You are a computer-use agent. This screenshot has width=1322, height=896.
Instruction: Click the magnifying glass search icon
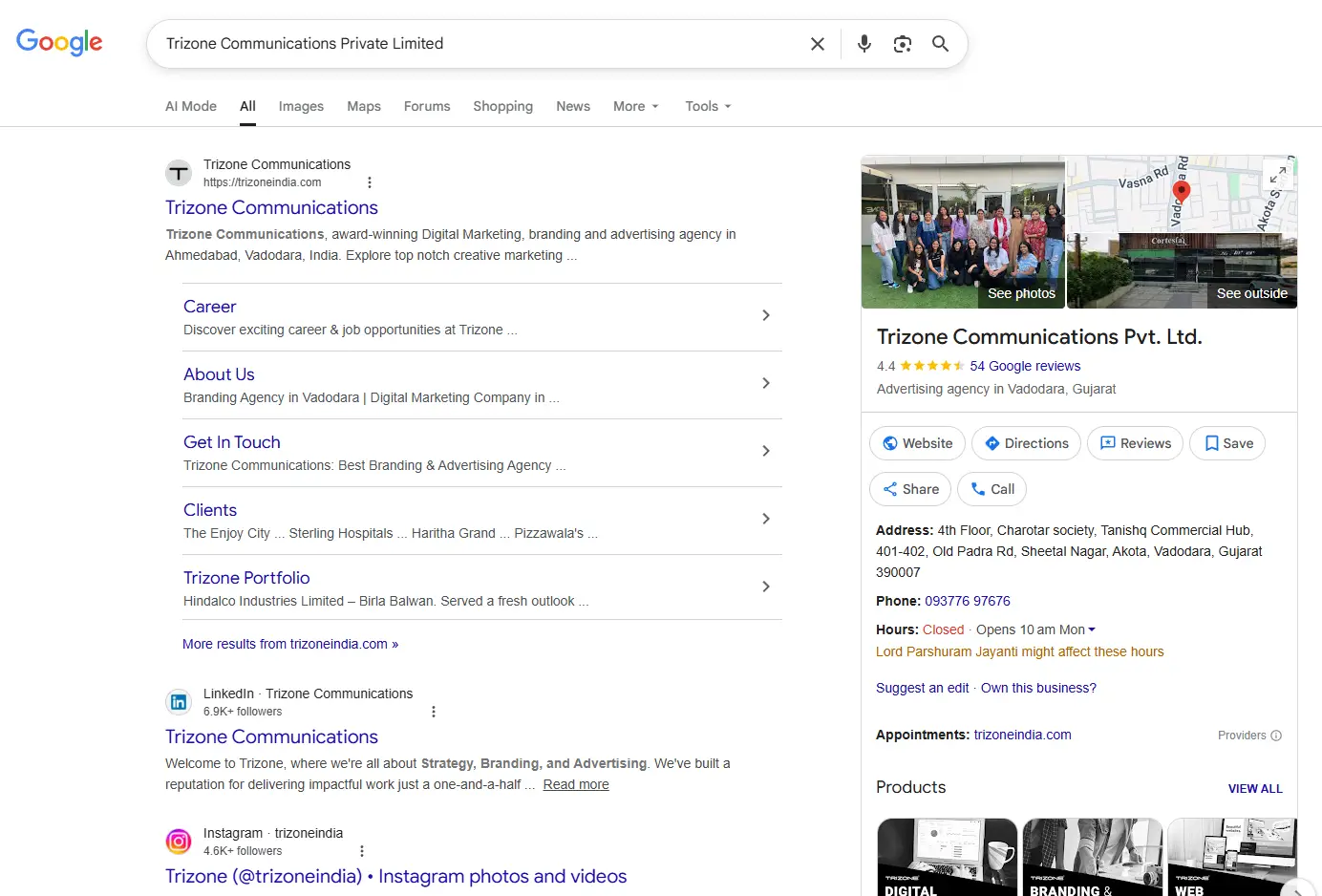pos(940,44)
